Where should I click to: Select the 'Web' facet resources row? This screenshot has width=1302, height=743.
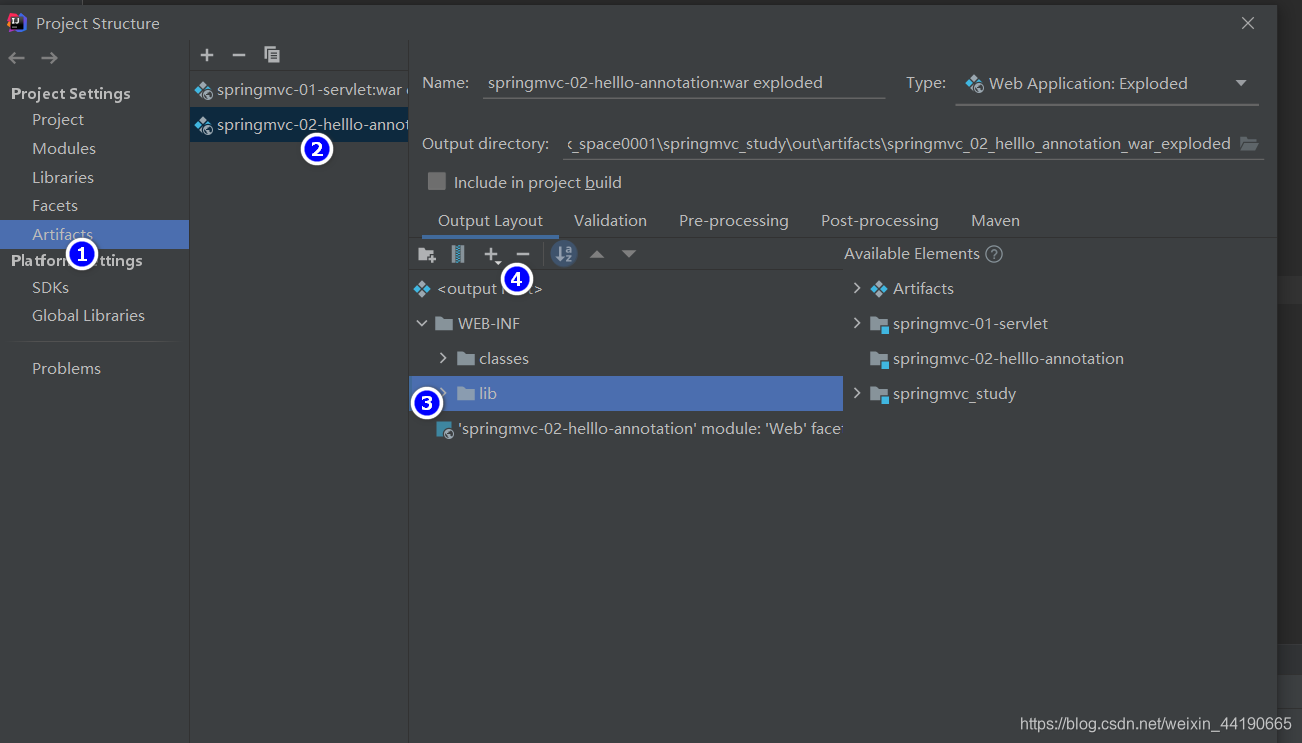[626, 429]
